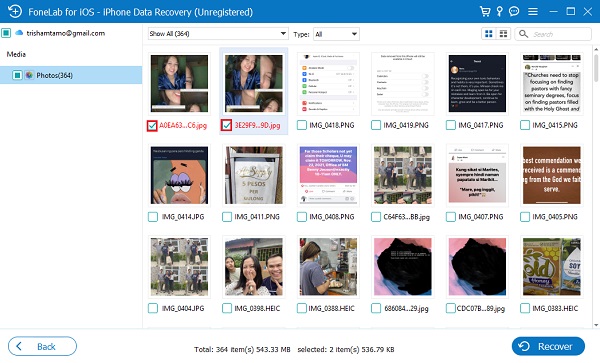Select the IMG_0415.PNG churches quote thumbnail
The height and width of the screenshot is (363, 600).
click(x=552, y=83)
